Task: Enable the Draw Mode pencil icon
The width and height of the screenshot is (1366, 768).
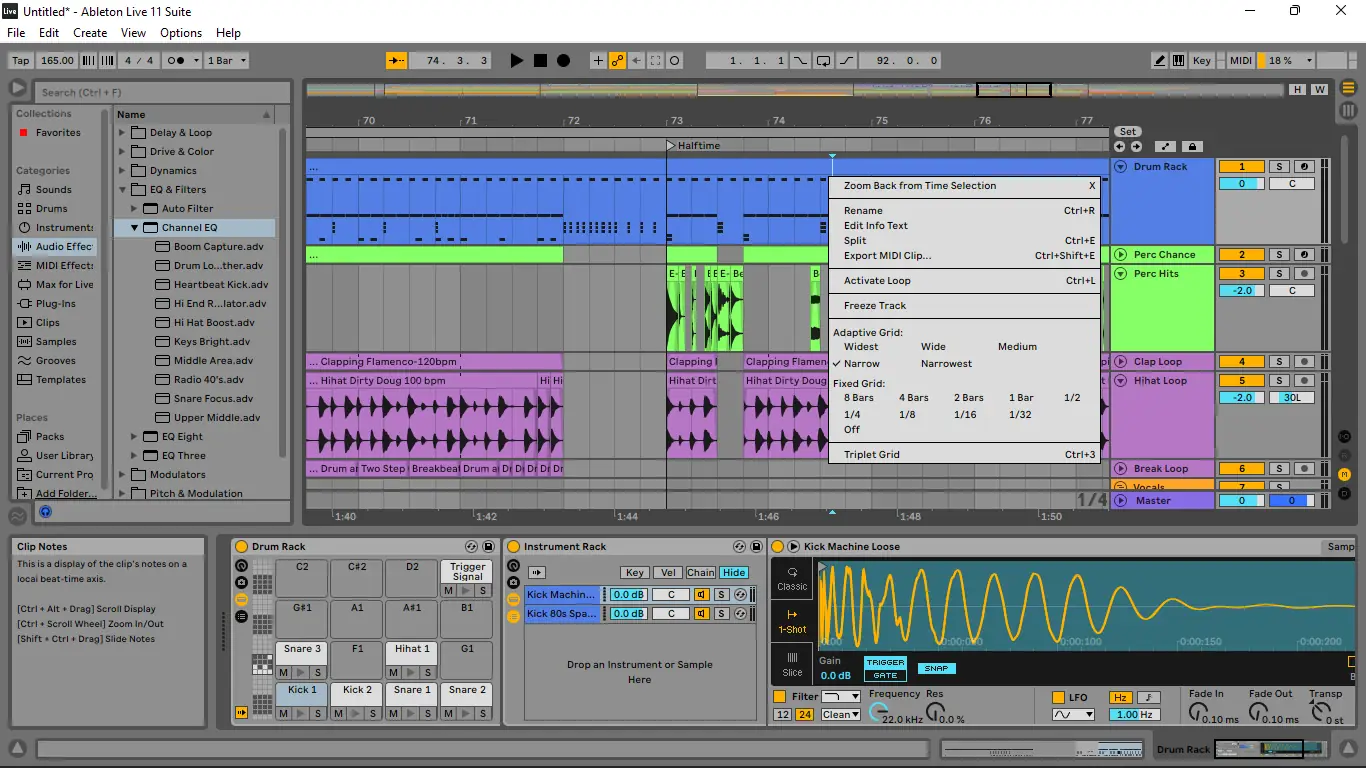Action: pyautogui.click(x=1160, y=61)
